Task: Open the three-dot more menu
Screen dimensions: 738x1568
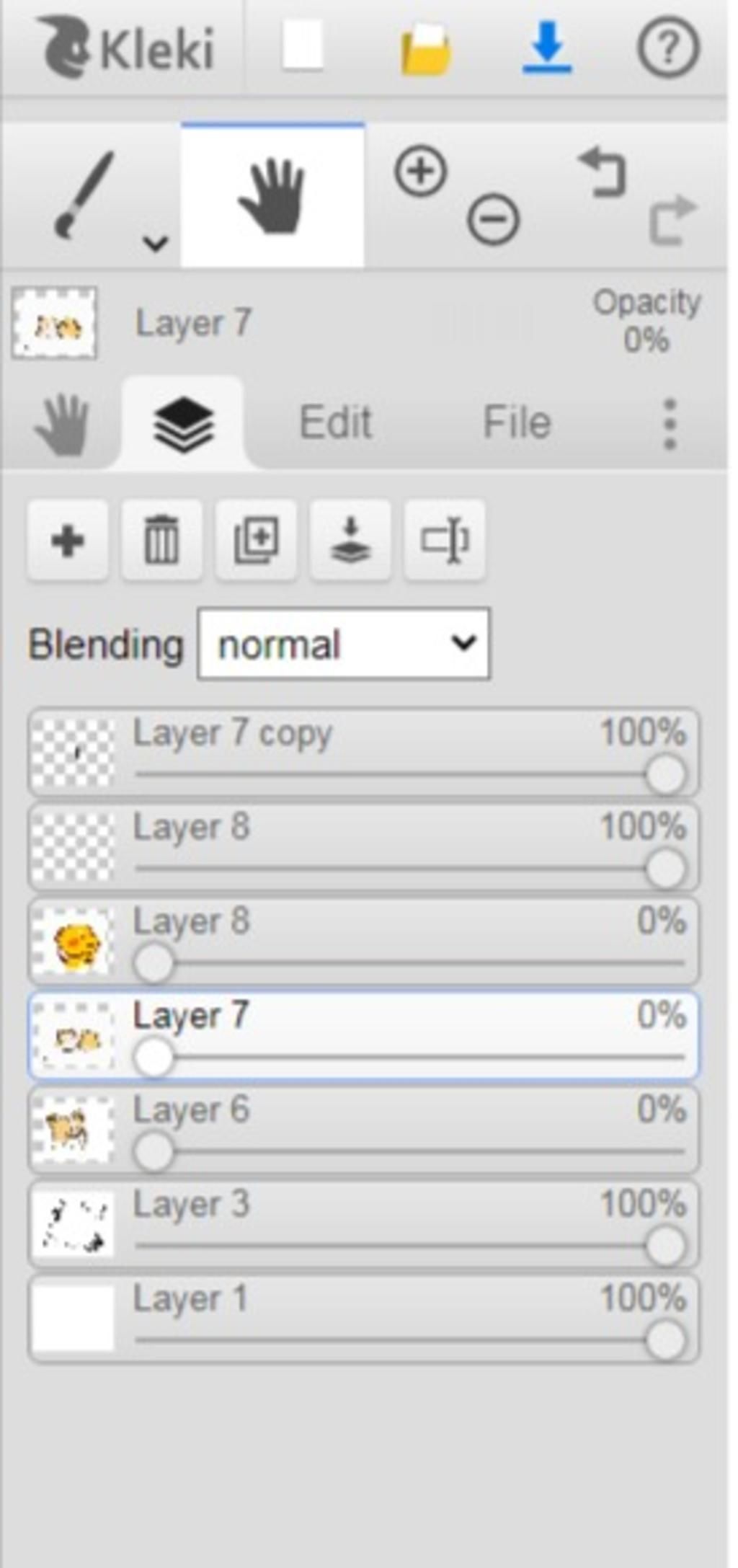Action: coord(670,424)
